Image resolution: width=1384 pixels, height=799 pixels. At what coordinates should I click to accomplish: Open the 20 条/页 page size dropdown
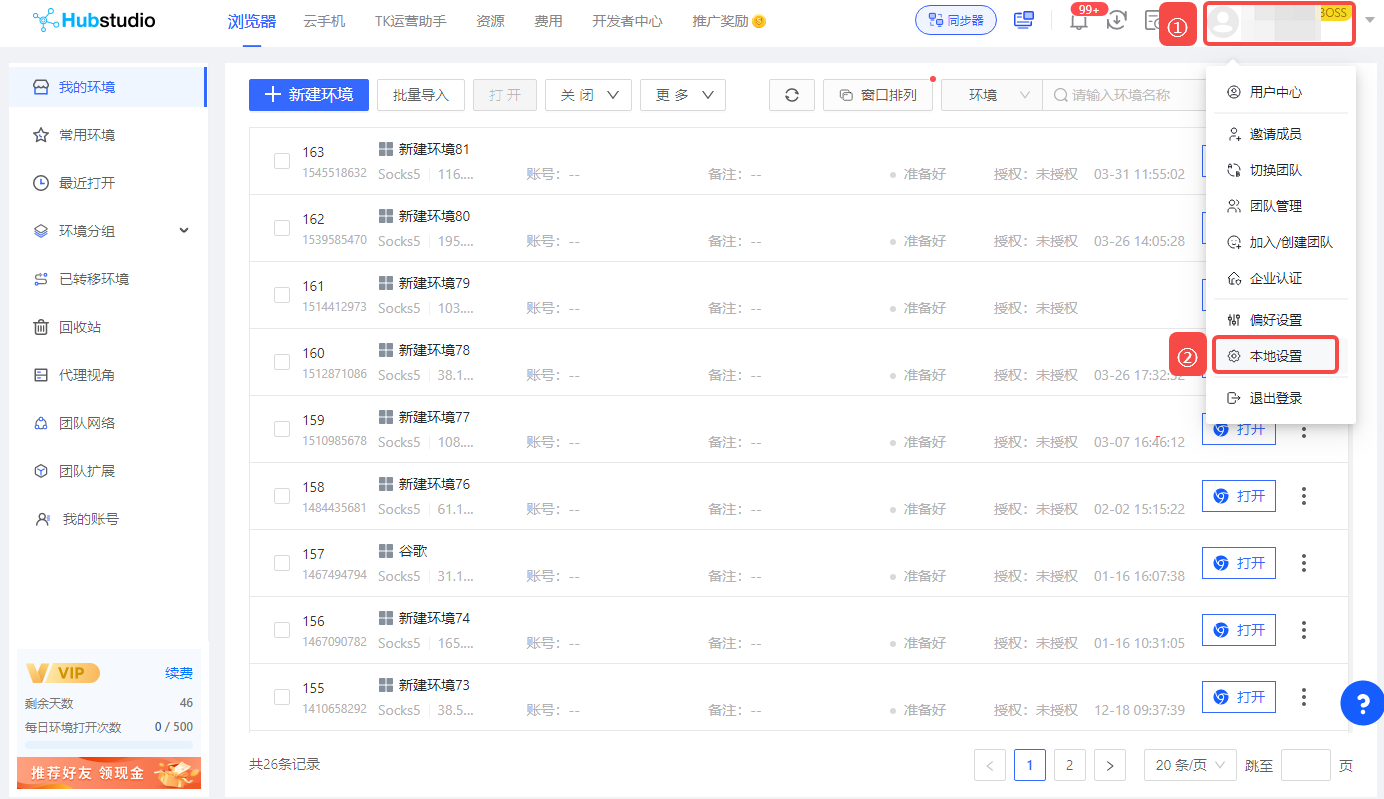point(1190,765)
